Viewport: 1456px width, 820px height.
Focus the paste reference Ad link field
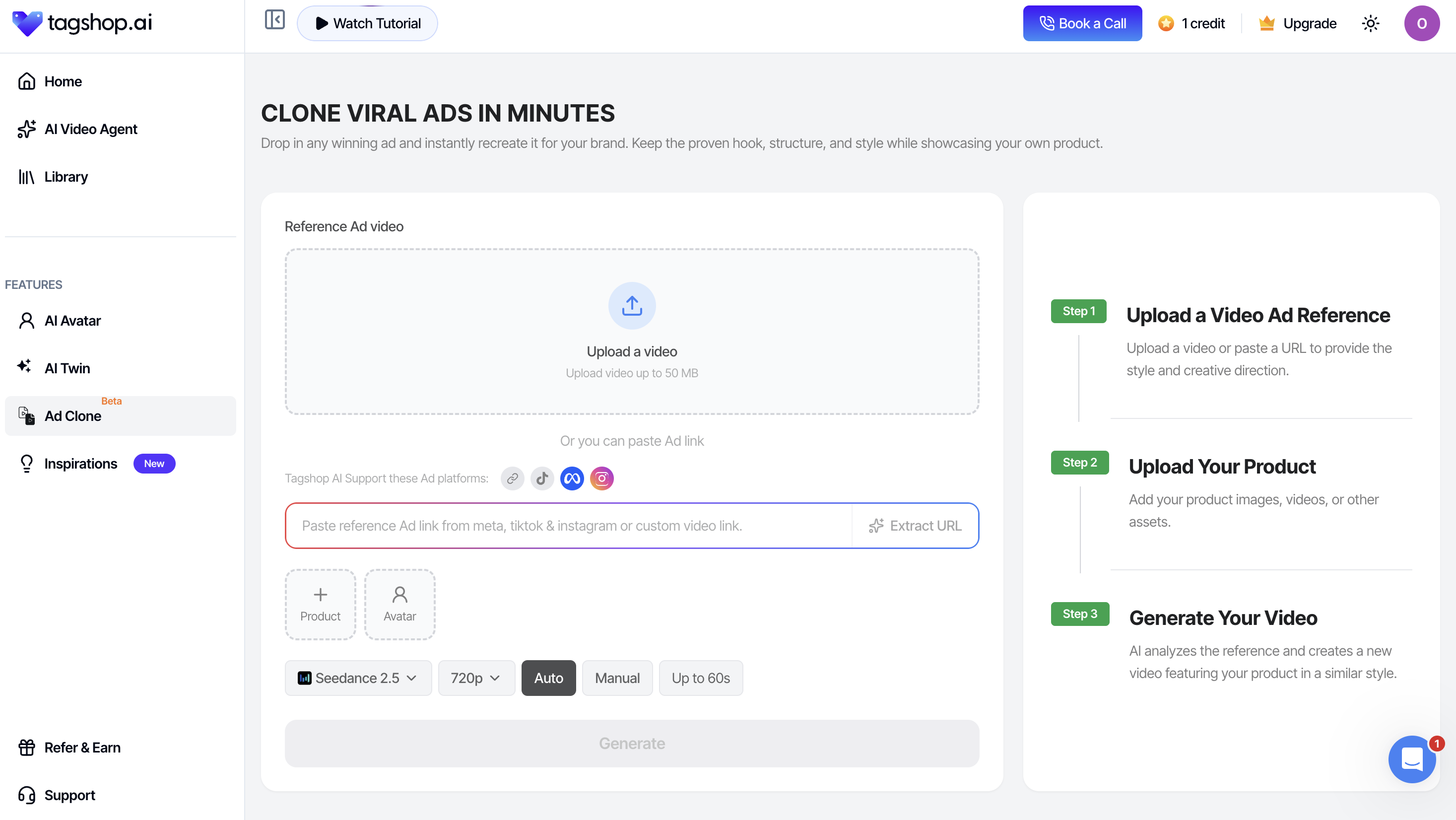[x=569, y=526]
